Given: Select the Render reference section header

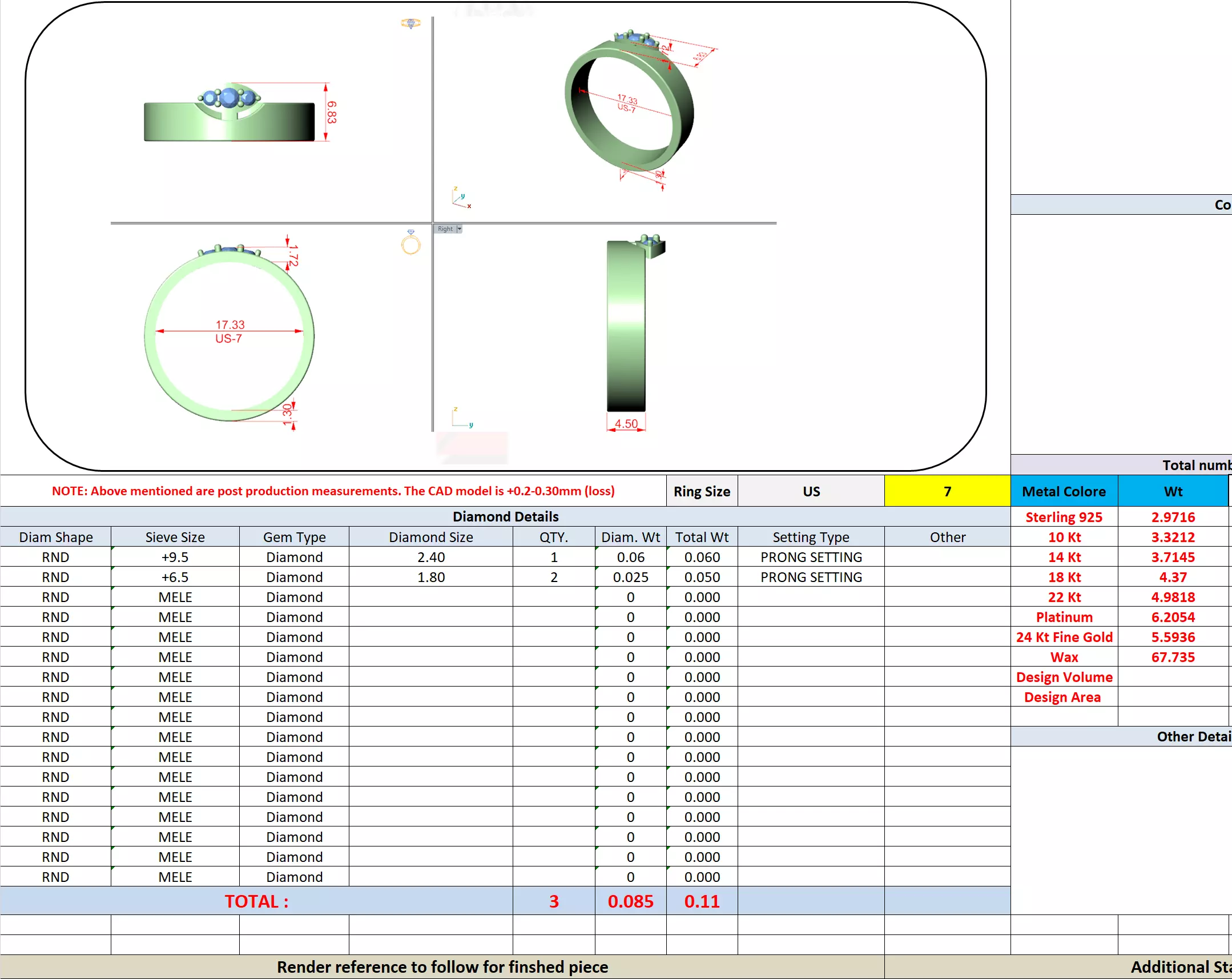Looking at the screenshot, I should 442,967.
